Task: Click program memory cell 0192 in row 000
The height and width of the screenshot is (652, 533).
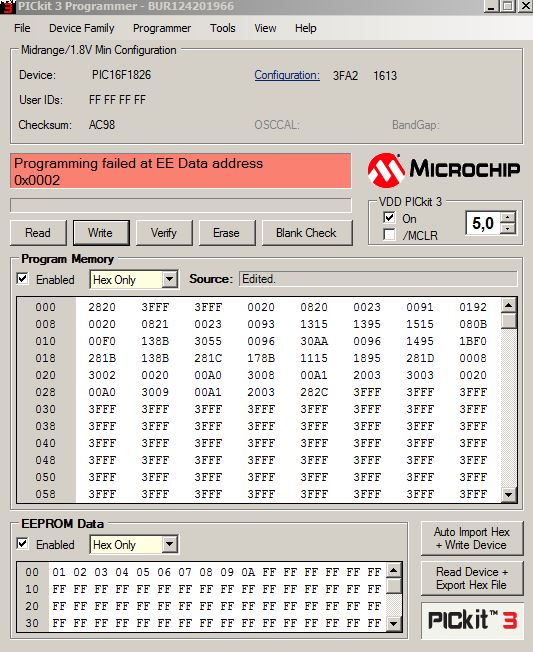Action: 473,307
